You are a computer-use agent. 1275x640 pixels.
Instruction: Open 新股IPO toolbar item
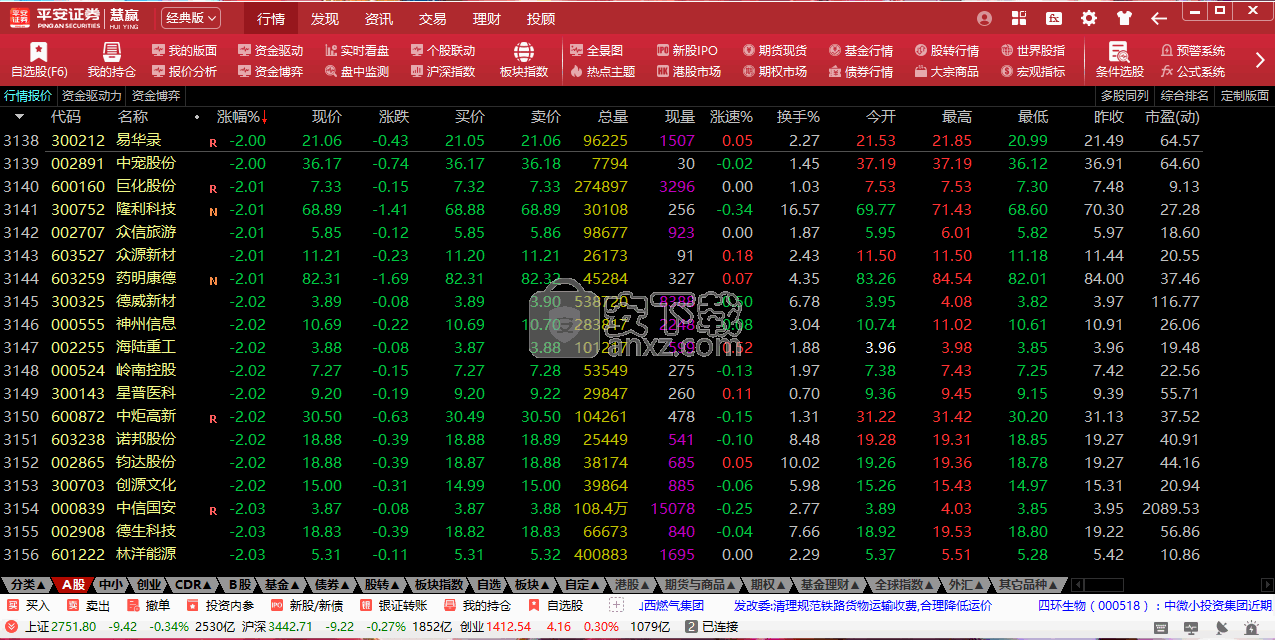(x=687, y=50)
